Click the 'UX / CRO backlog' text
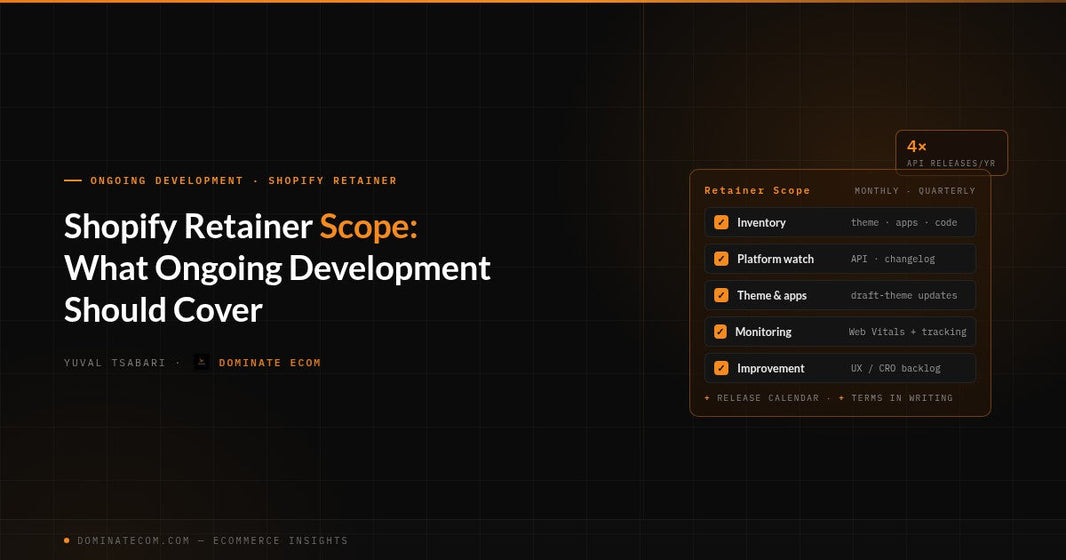Viewport: 1066px width, 560px height. [x=895, y=368]
